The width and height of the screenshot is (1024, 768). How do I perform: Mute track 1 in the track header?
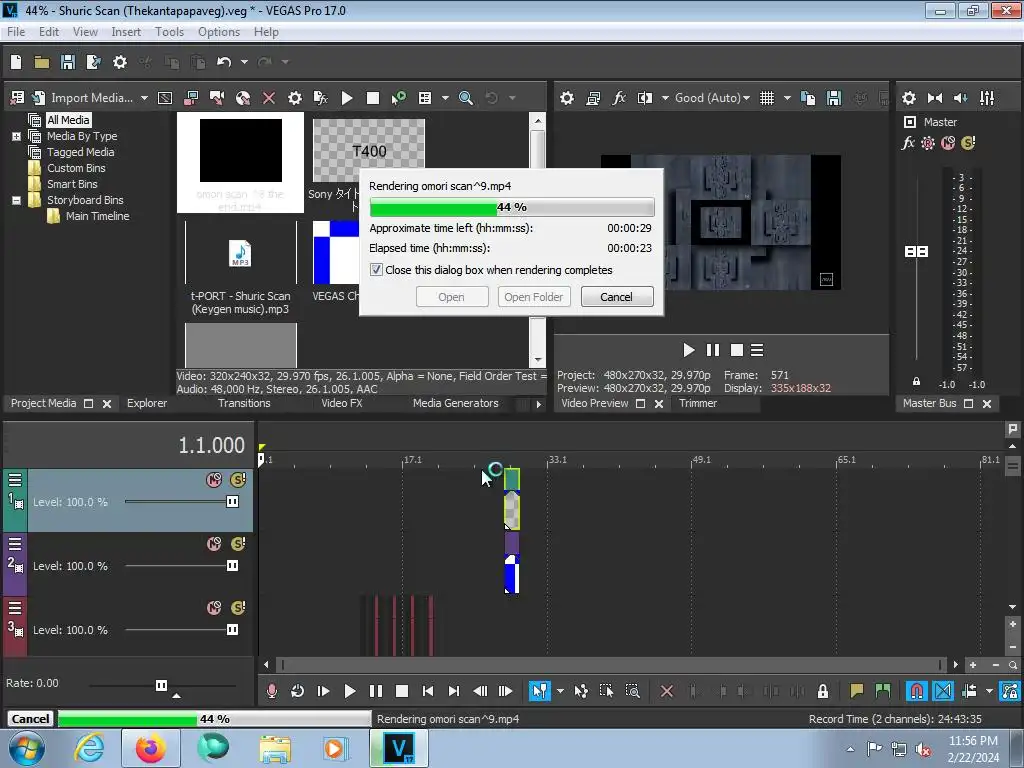point(214,480)
